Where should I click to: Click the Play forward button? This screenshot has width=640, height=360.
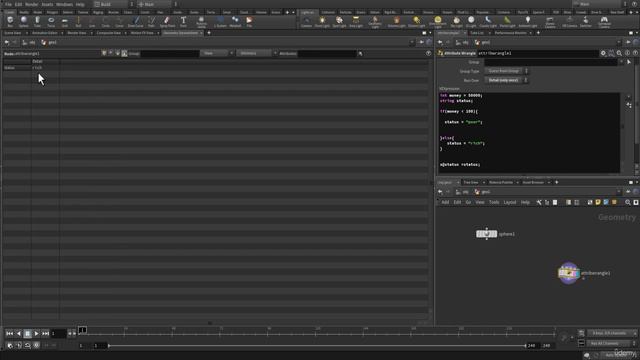tap(36, 334)
